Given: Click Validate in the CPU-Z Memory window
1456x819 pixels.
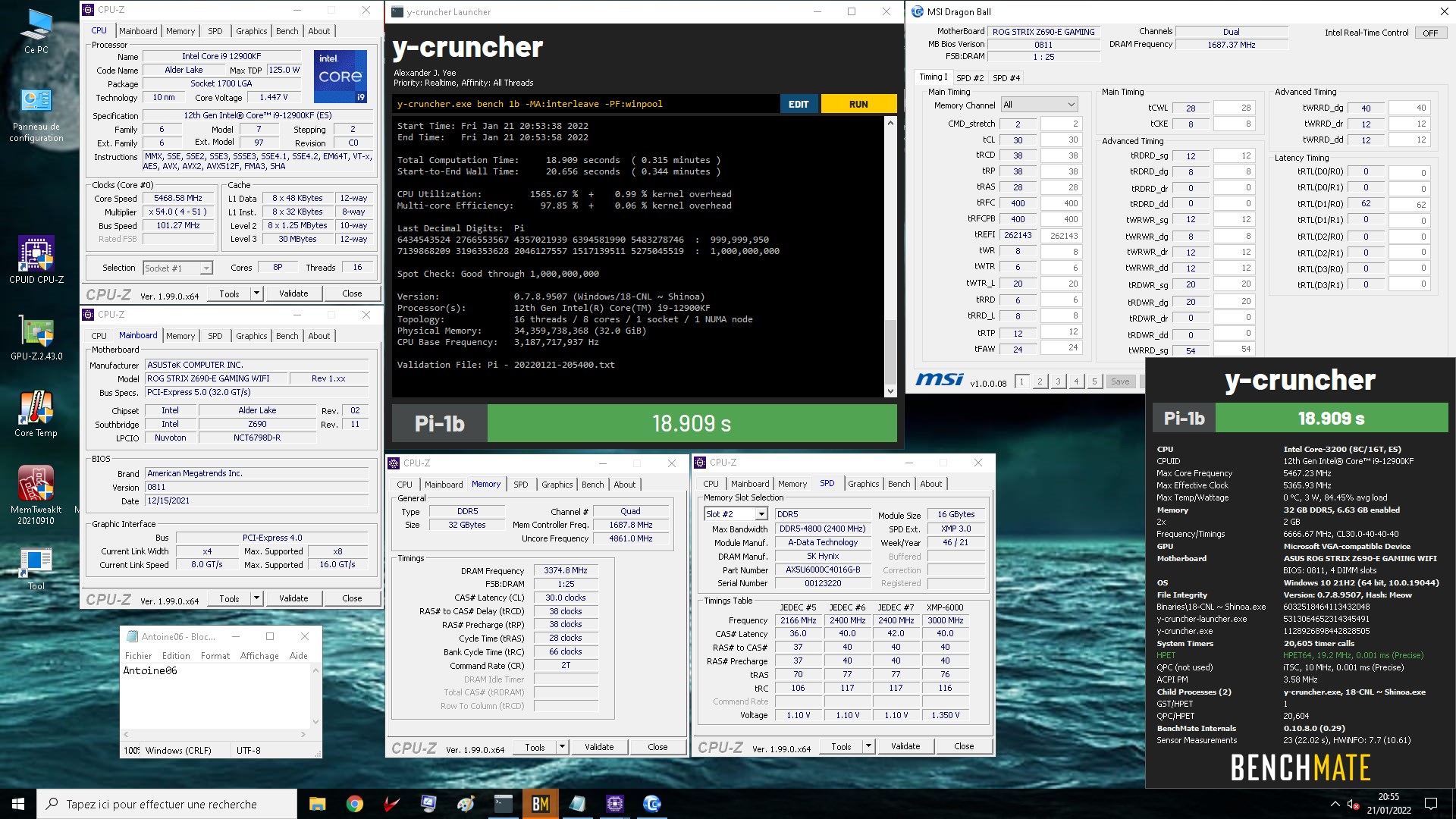Looking at the screenshot, I should click(599, 747).
